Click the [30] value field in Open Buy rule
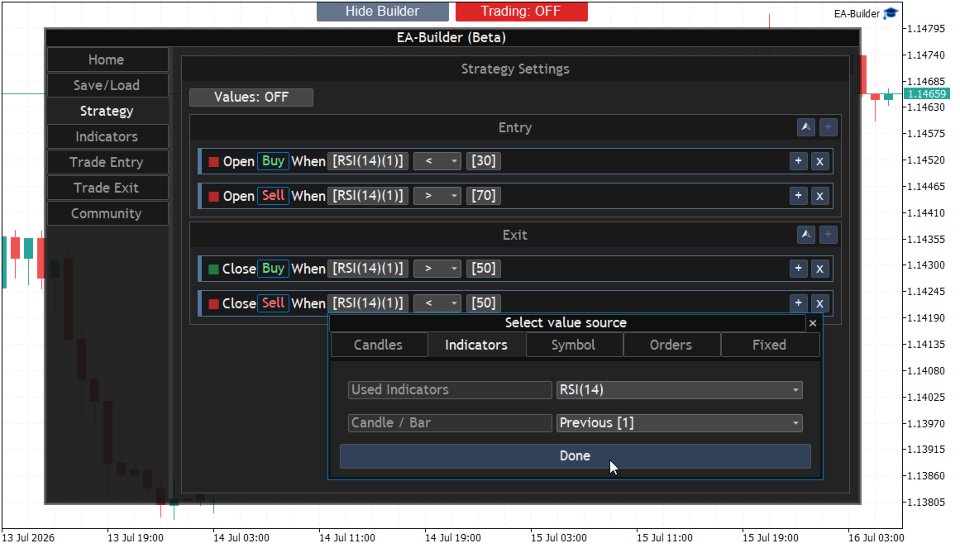 (484, 161)
